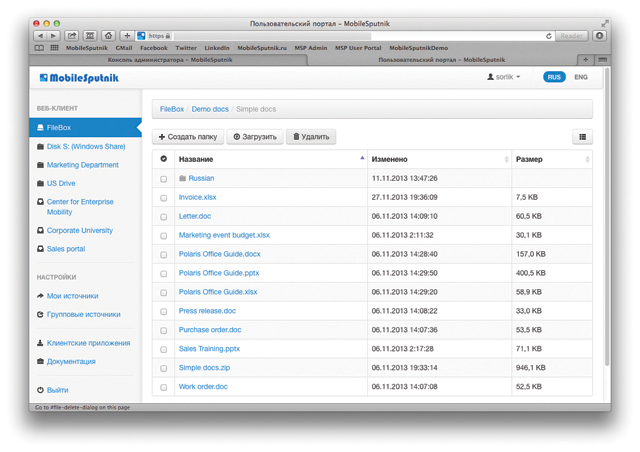Open the GMail bookmark
The image size is (640, 452).
coord(124,48)
